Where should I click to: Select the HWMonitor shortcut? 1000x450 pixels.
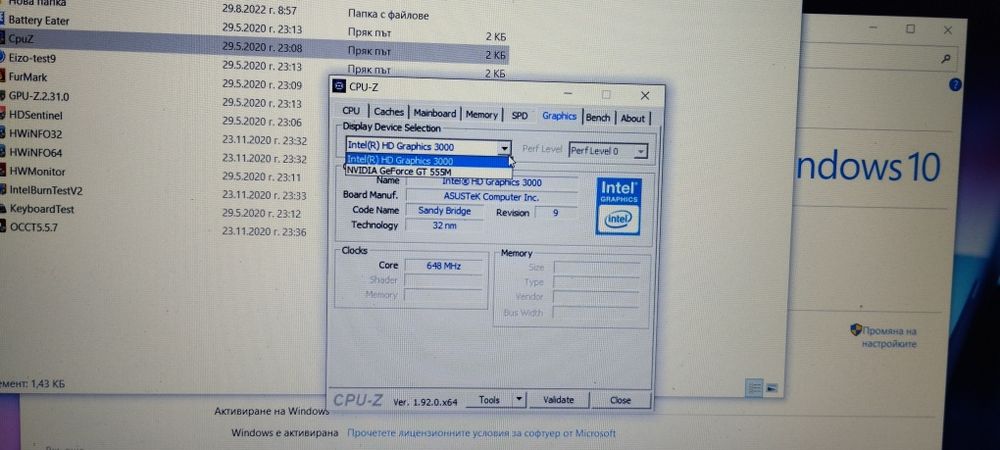point(37,171)
